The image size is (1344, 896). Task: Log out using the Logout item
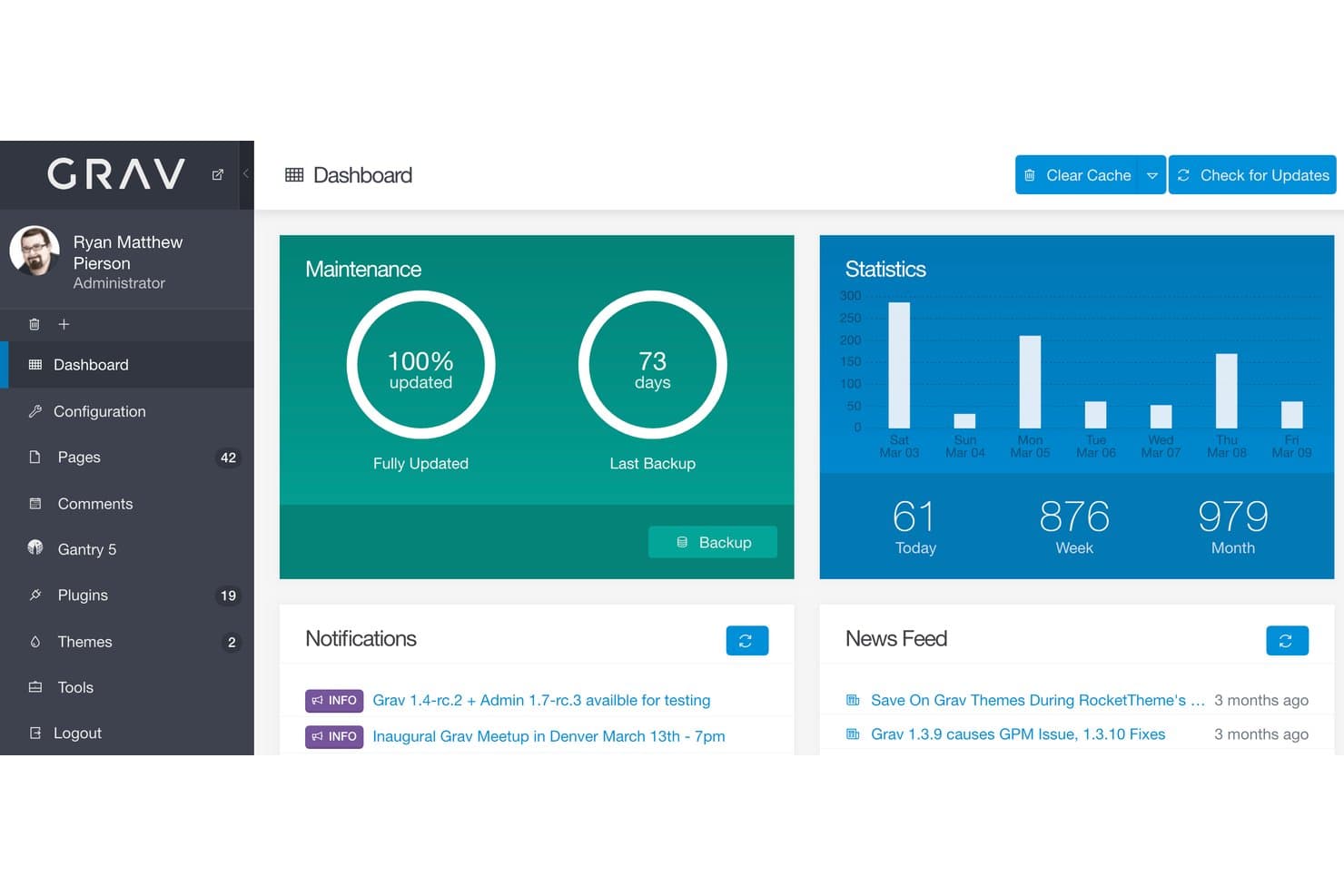click(x=127, y=734)
